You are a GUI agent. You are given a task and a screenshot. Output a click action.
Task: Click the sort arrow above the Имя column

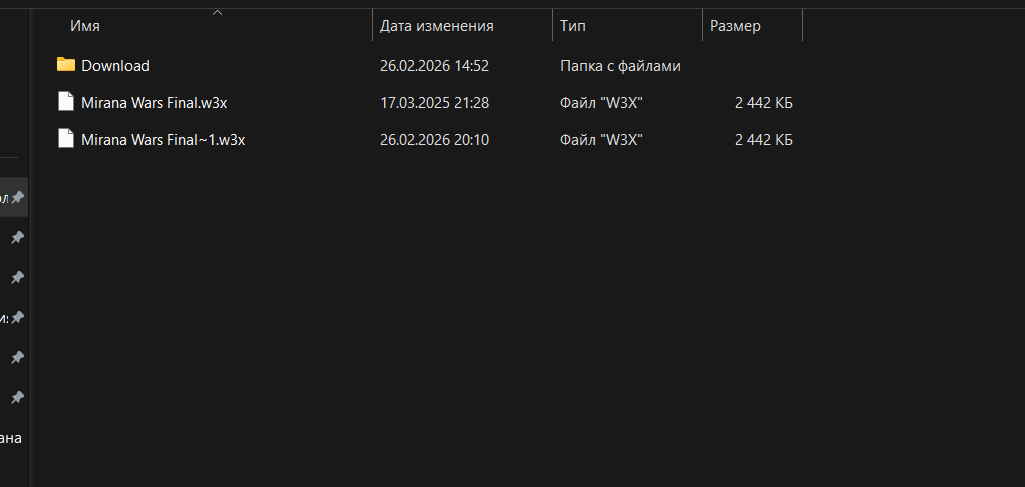(x=218, y=13)
